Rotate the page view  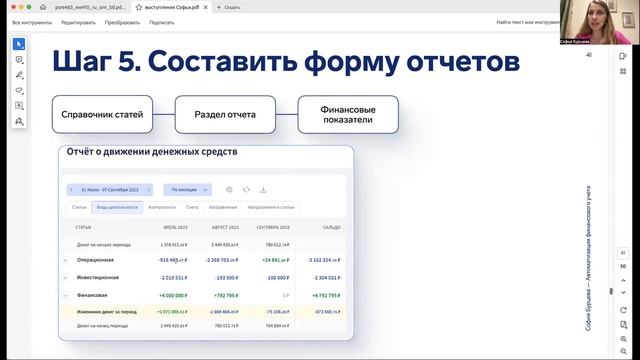(623, 310)
